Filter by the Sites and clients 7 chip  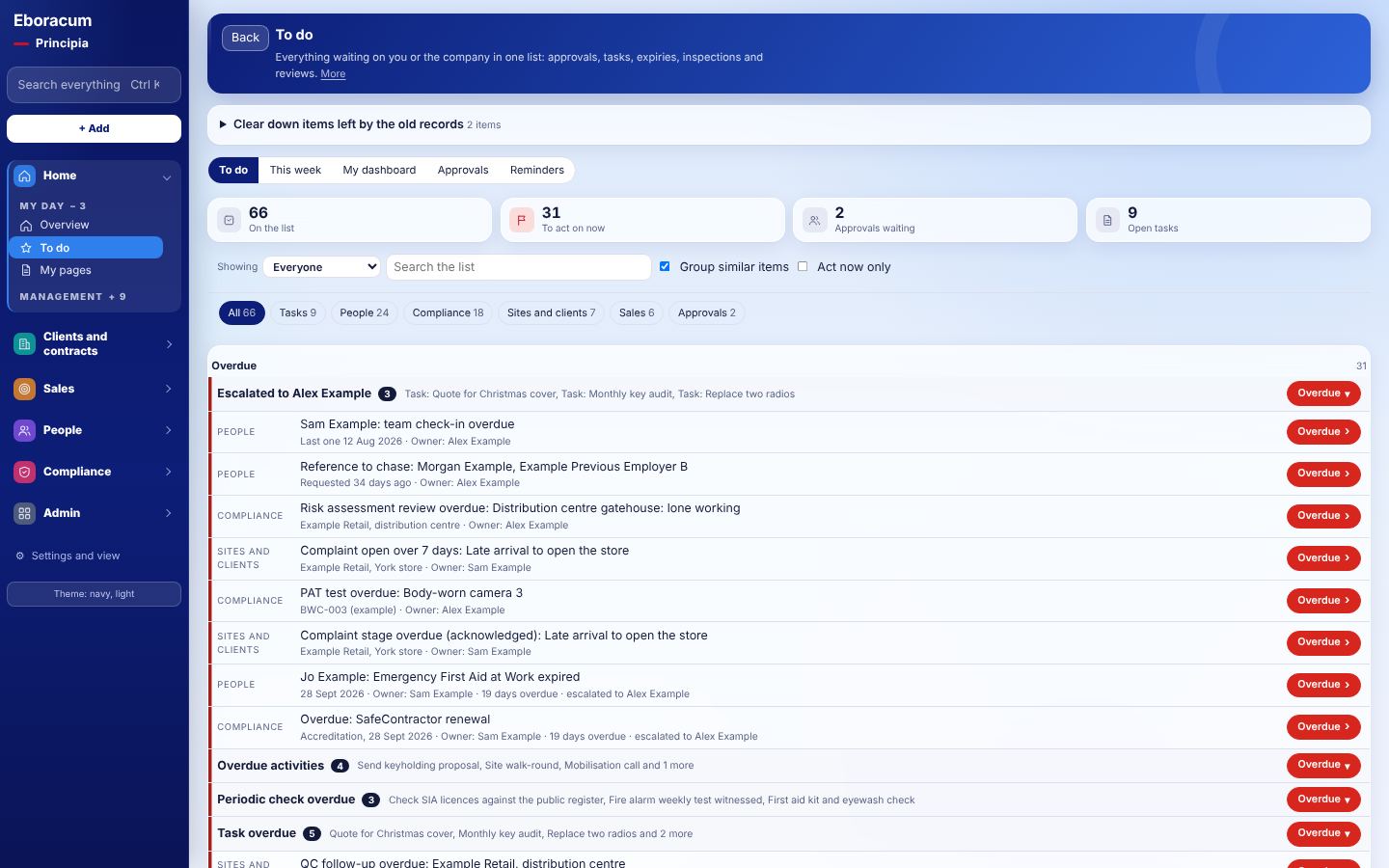551,312
